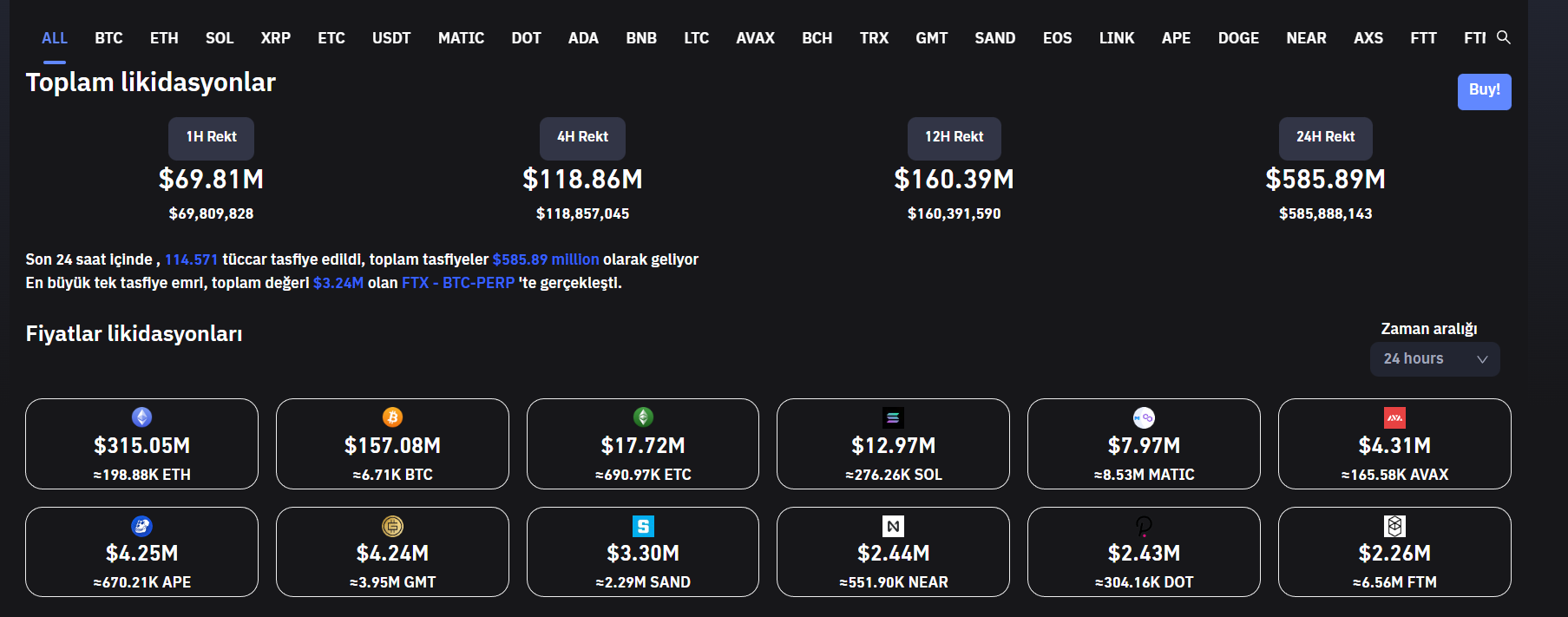
Task: Click the Polygon MATIC icon
Action: (x=1144, y=417)
